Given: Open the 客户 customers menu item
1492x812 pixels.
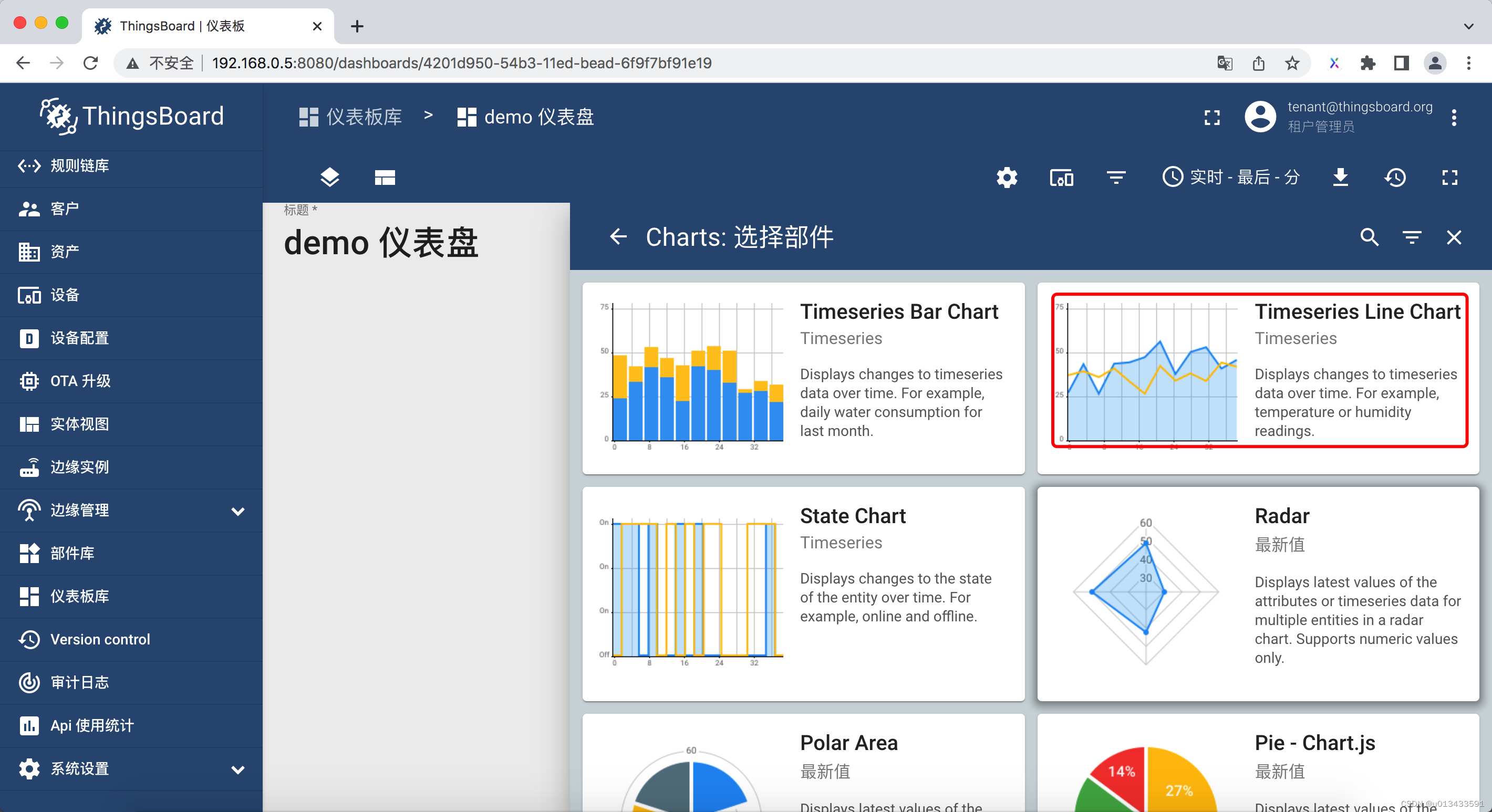Looking at the screenshot, I should [131, 209].
